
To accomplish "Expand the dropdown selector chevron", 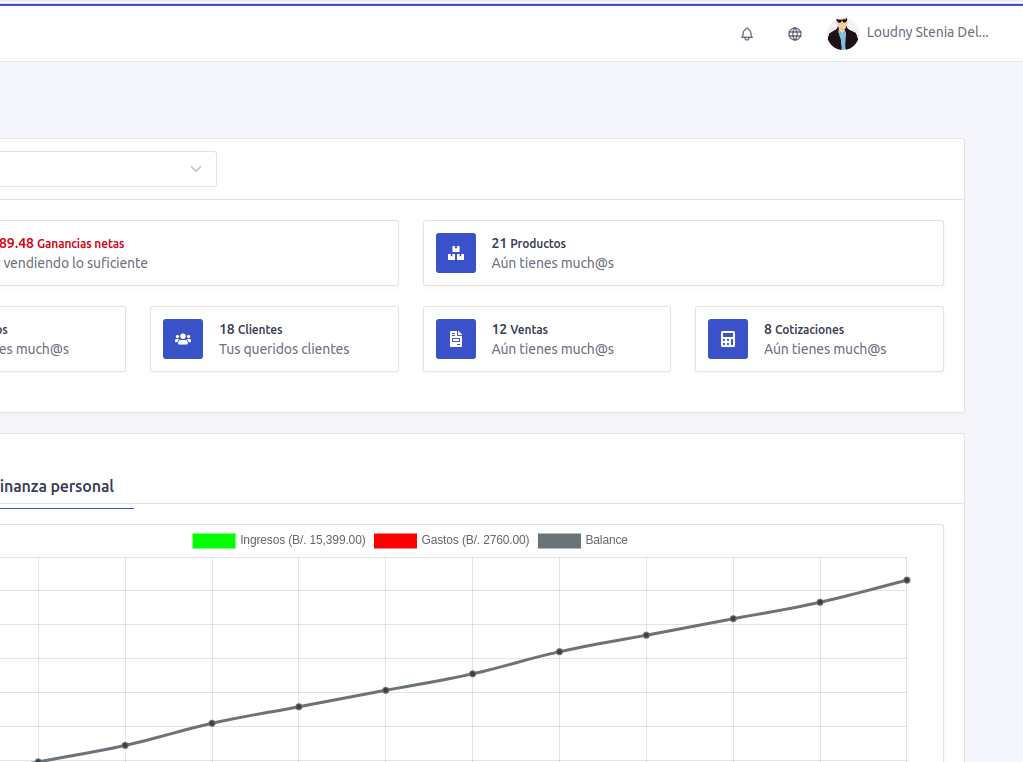I will (196, 169).
